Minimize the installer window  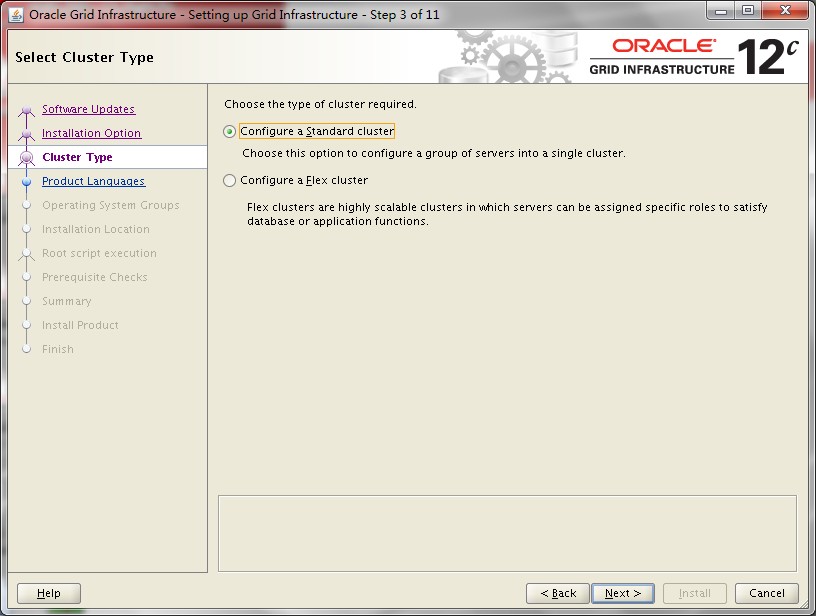(721, 11)
